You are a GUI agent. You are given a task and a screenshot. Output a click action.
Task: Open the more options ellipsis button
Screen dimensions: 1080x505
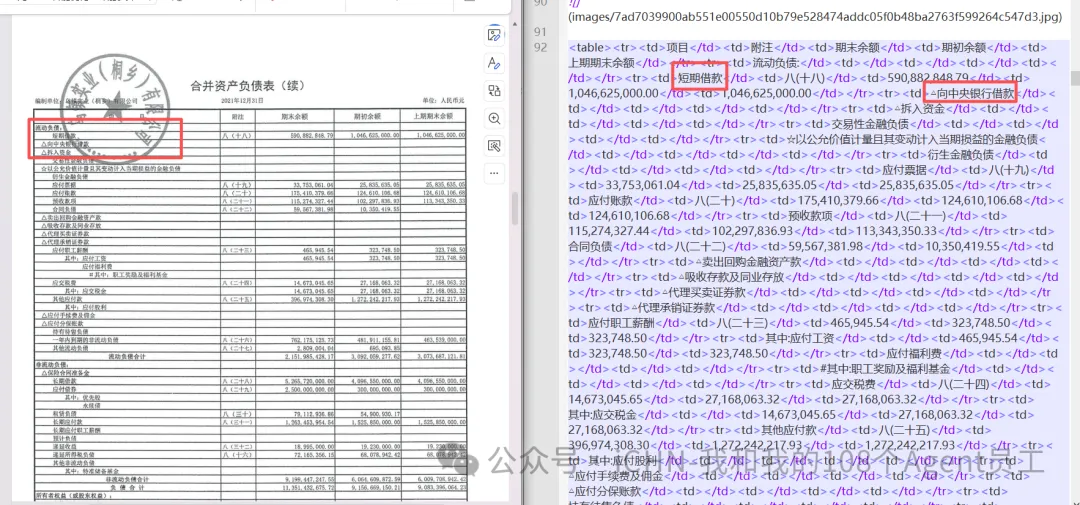[493, 173]
